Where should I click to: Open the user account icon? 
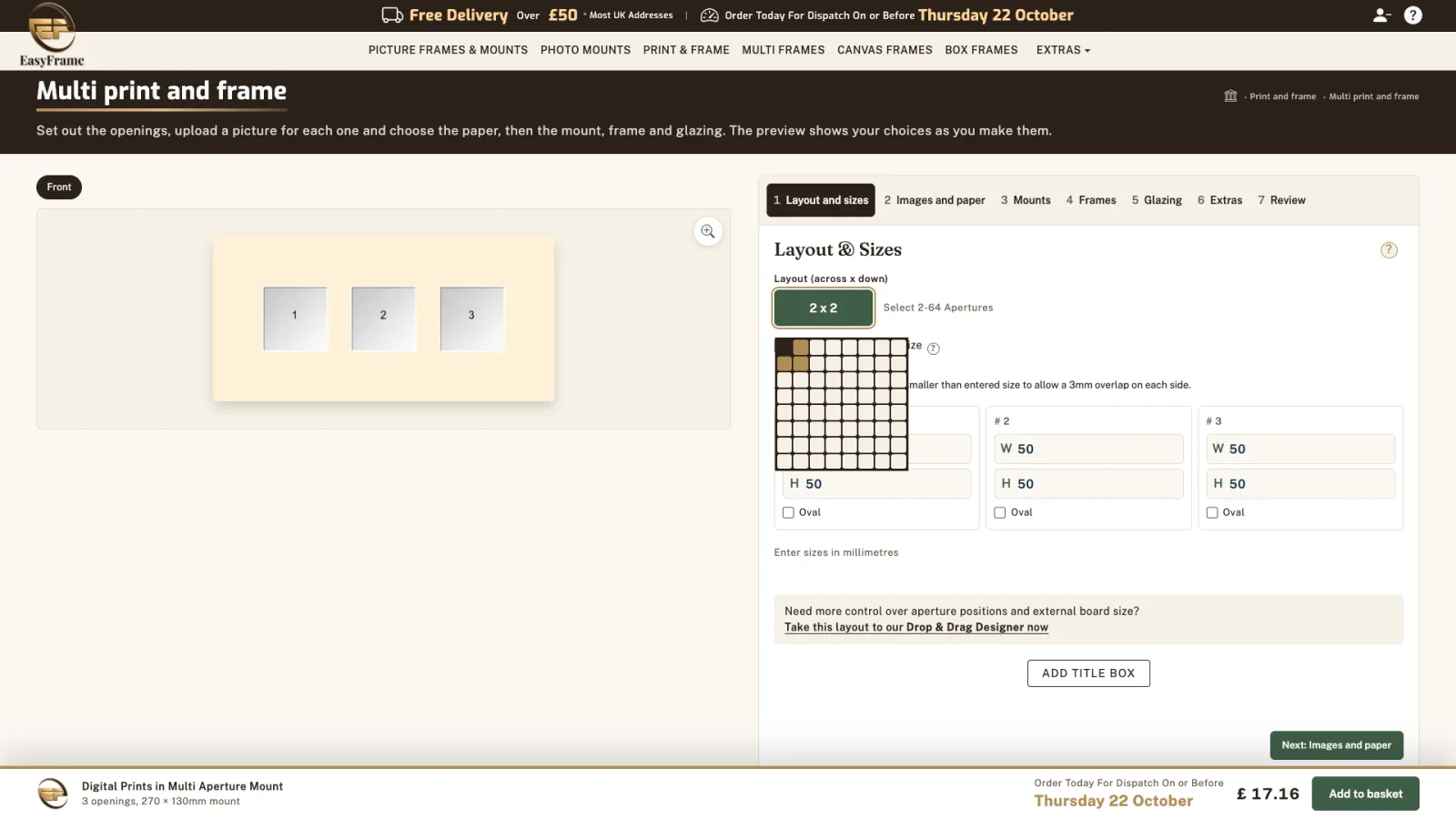pos(1381,15)
